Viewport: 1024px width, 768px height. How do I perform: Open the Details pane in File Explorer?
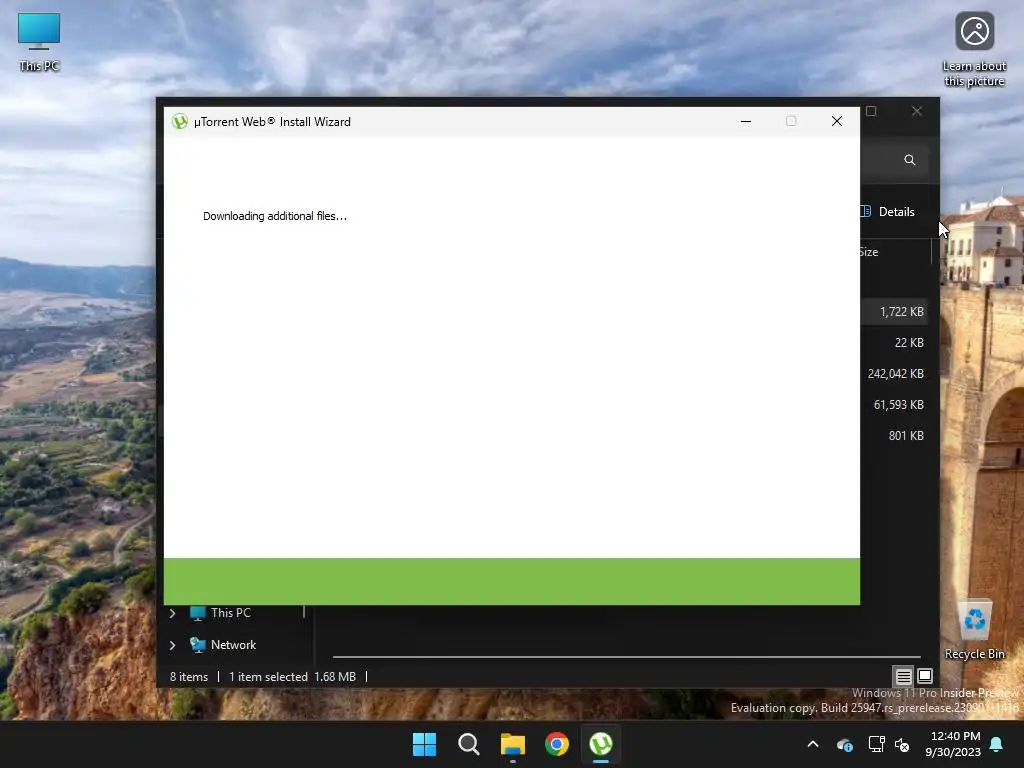(x=888, y=212)
